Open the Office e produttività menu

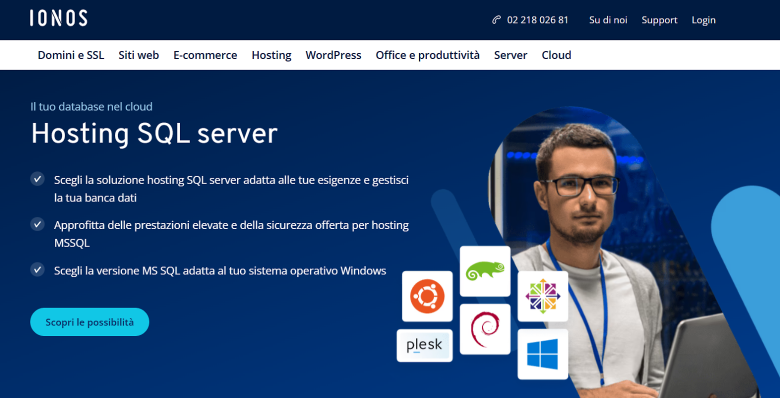click(428, 55)
